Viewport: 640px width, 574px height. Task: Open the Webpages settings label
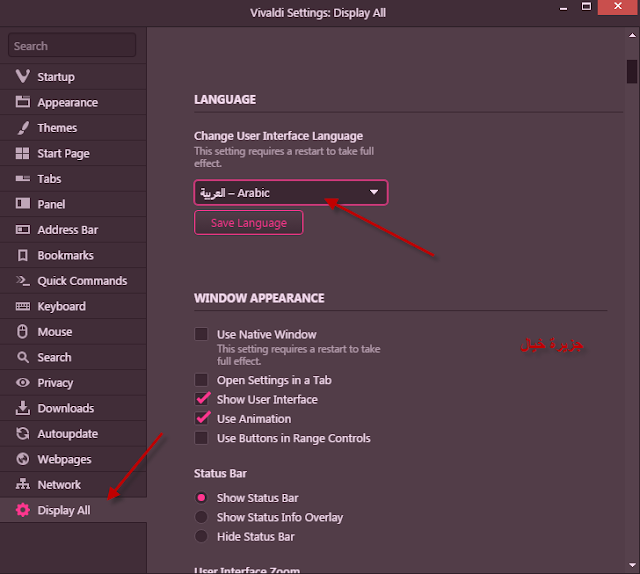click(x=64, y=459)
